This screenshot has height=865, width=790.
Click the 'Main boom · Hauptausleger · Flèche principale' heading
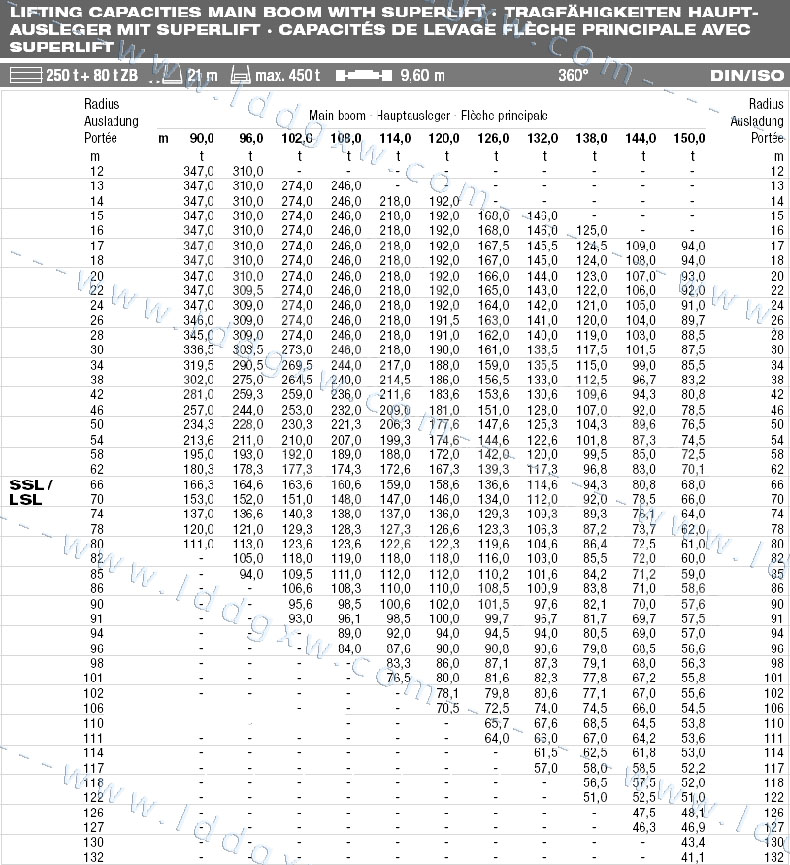(x=428, y=115)
